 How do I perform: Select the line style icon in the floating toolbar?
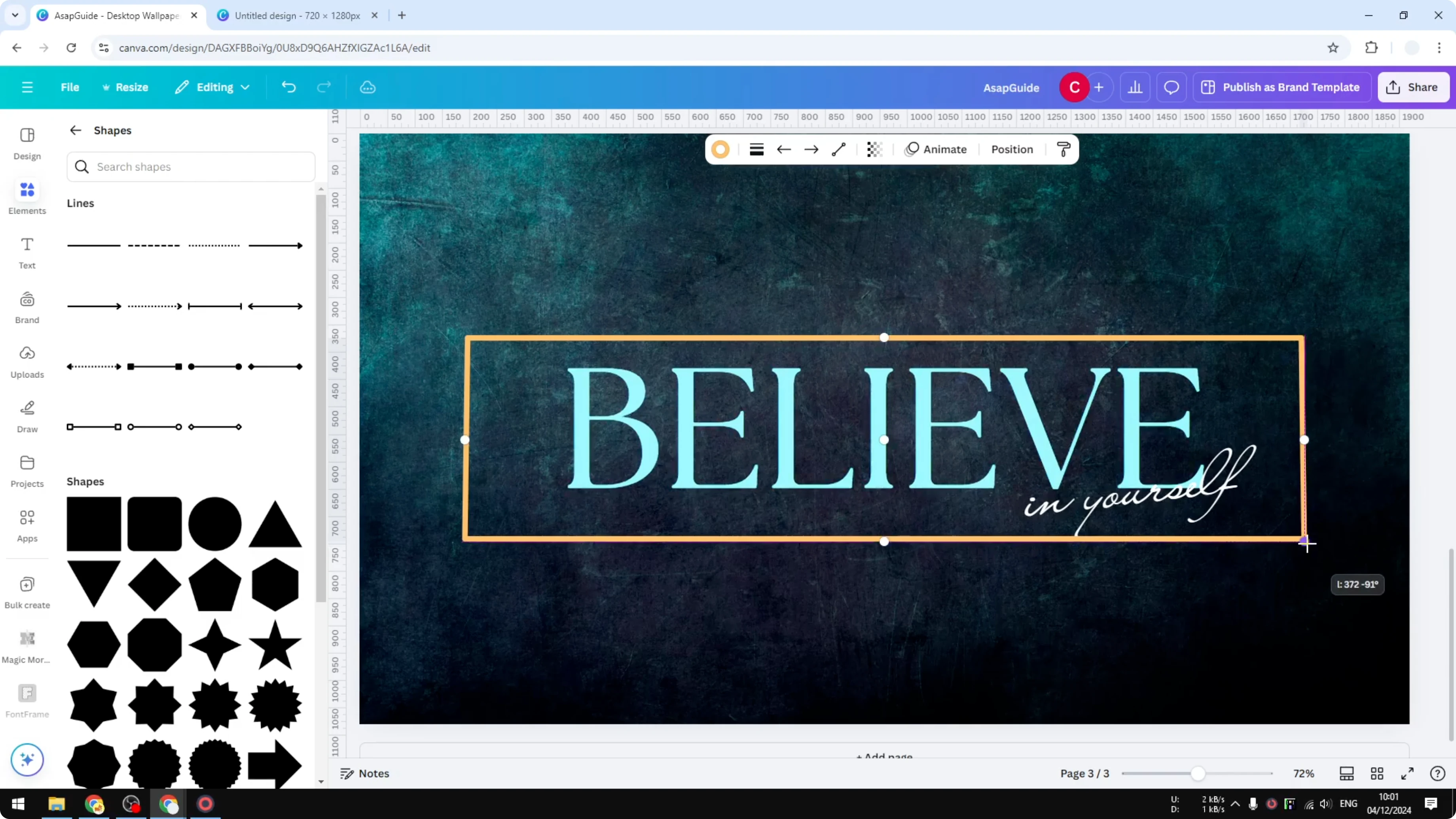pos(839,149)
